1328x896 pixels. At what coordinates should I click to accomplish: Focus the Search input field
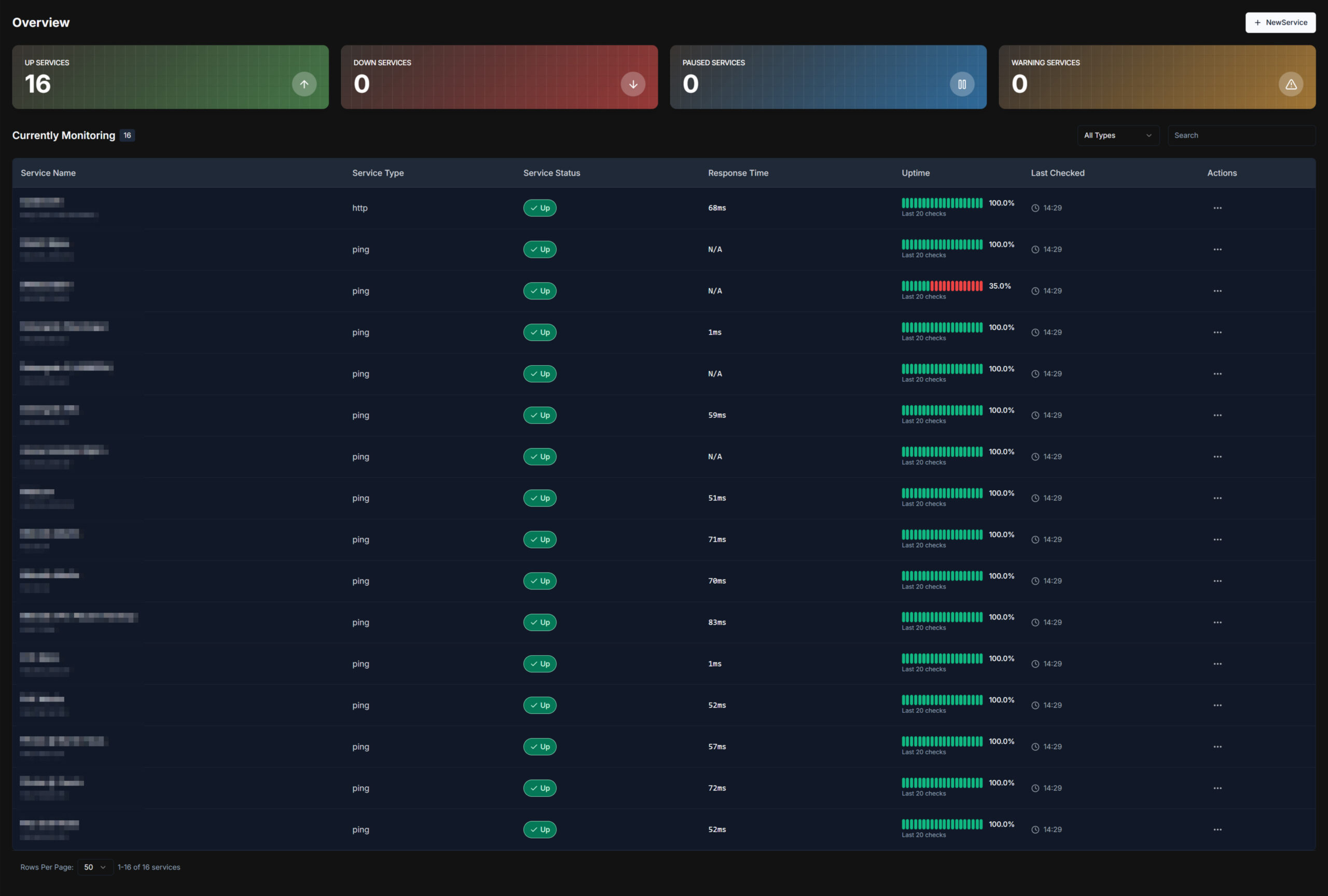(x=1241, y=135)
